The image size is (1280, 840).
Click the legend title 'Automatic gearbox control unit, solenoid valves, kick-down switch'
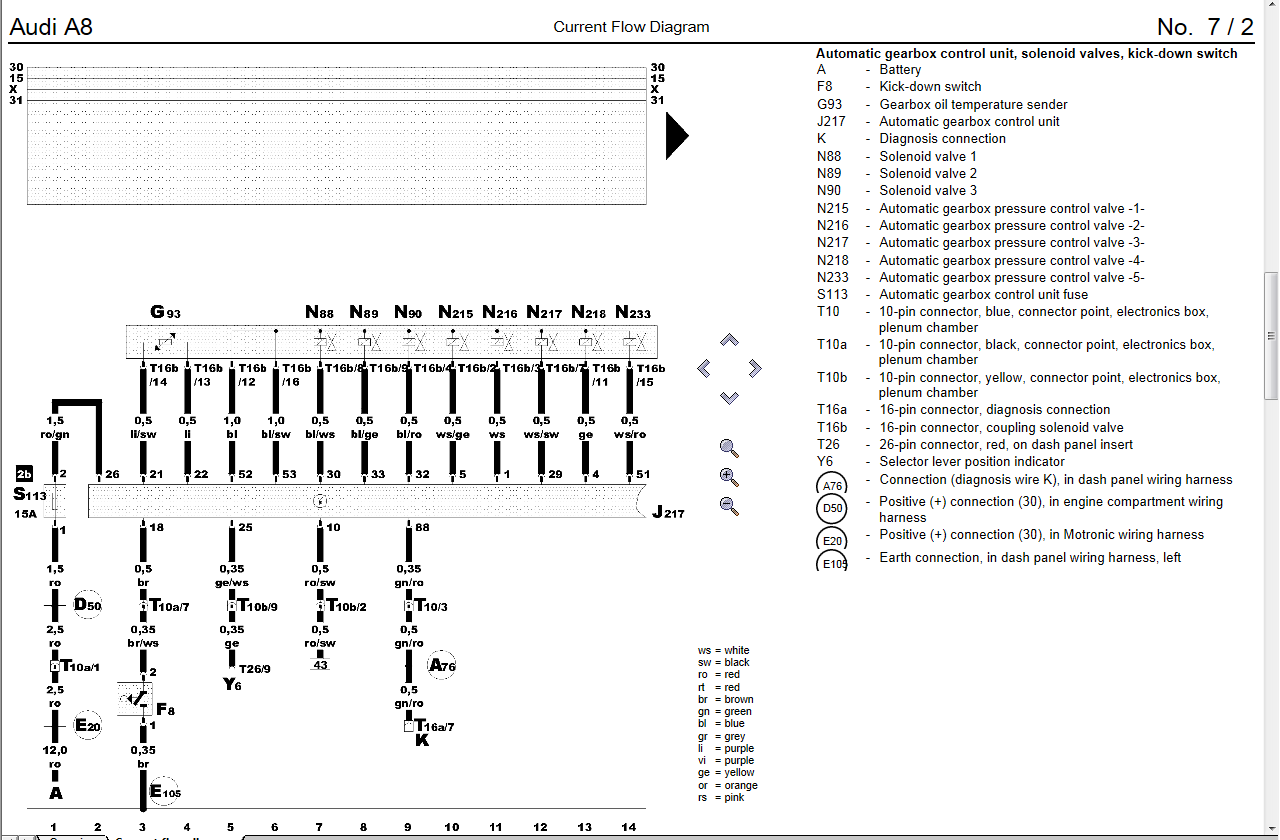pos(1027,53)
